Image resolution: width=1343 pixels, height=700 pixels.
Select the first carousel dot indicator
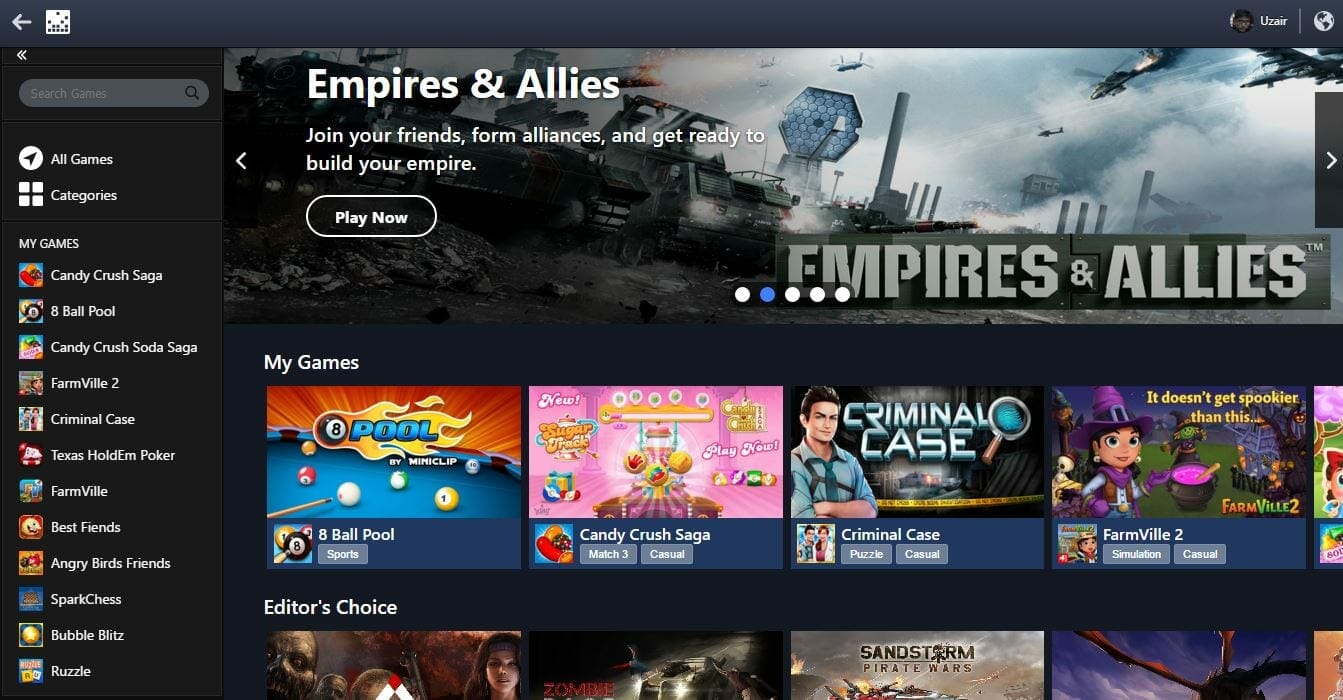click(x=742, y=294)
